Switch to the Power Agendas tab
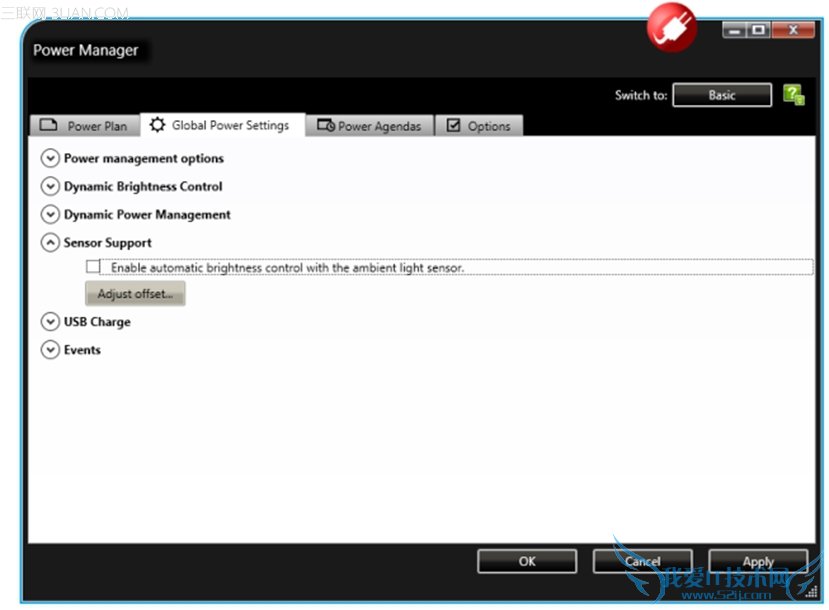The width and height of the screenshot is (829, 610). (370, 126)
